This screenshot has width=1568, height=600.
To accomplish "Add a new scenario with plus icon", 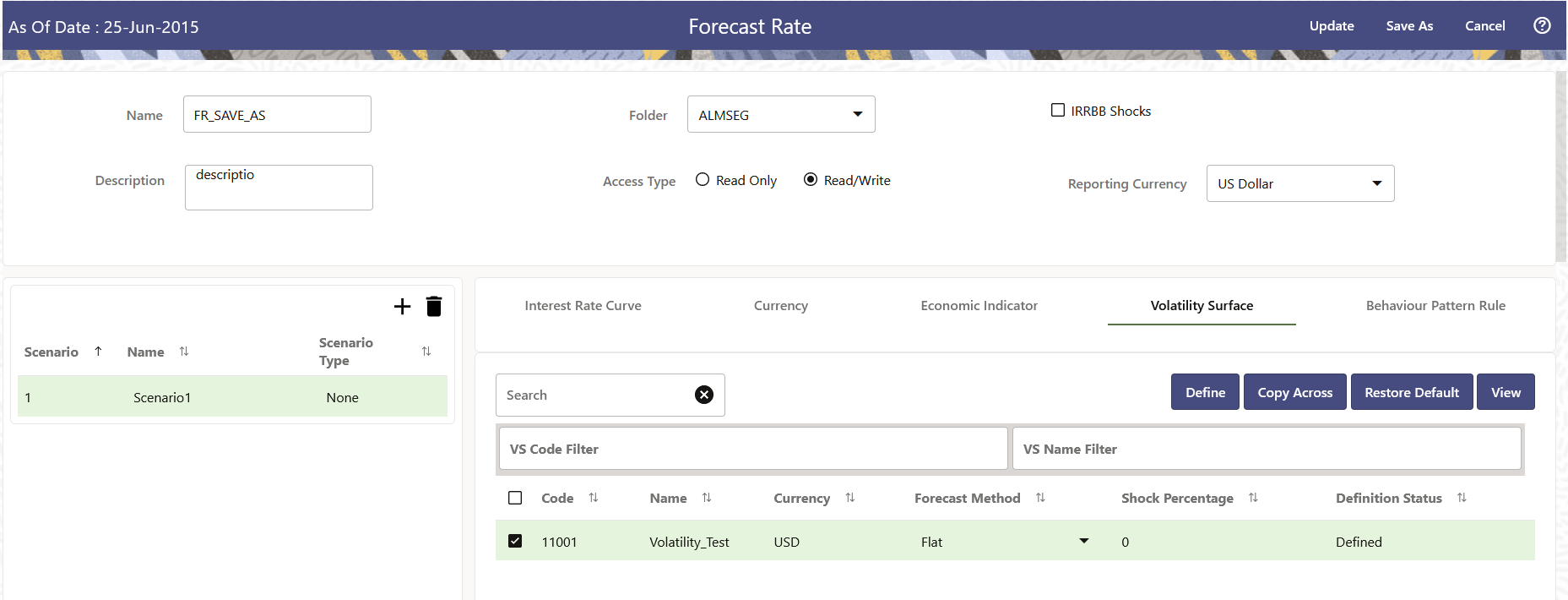I will [402, 307].
